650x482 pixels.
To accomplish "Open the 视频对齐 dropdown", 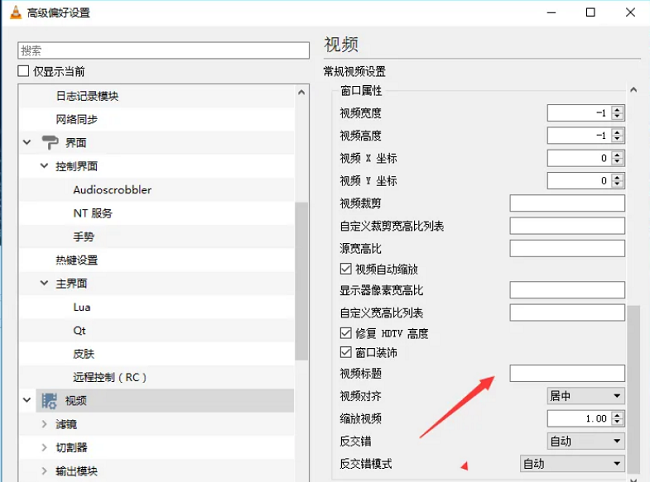I will (x=585, y=396).
